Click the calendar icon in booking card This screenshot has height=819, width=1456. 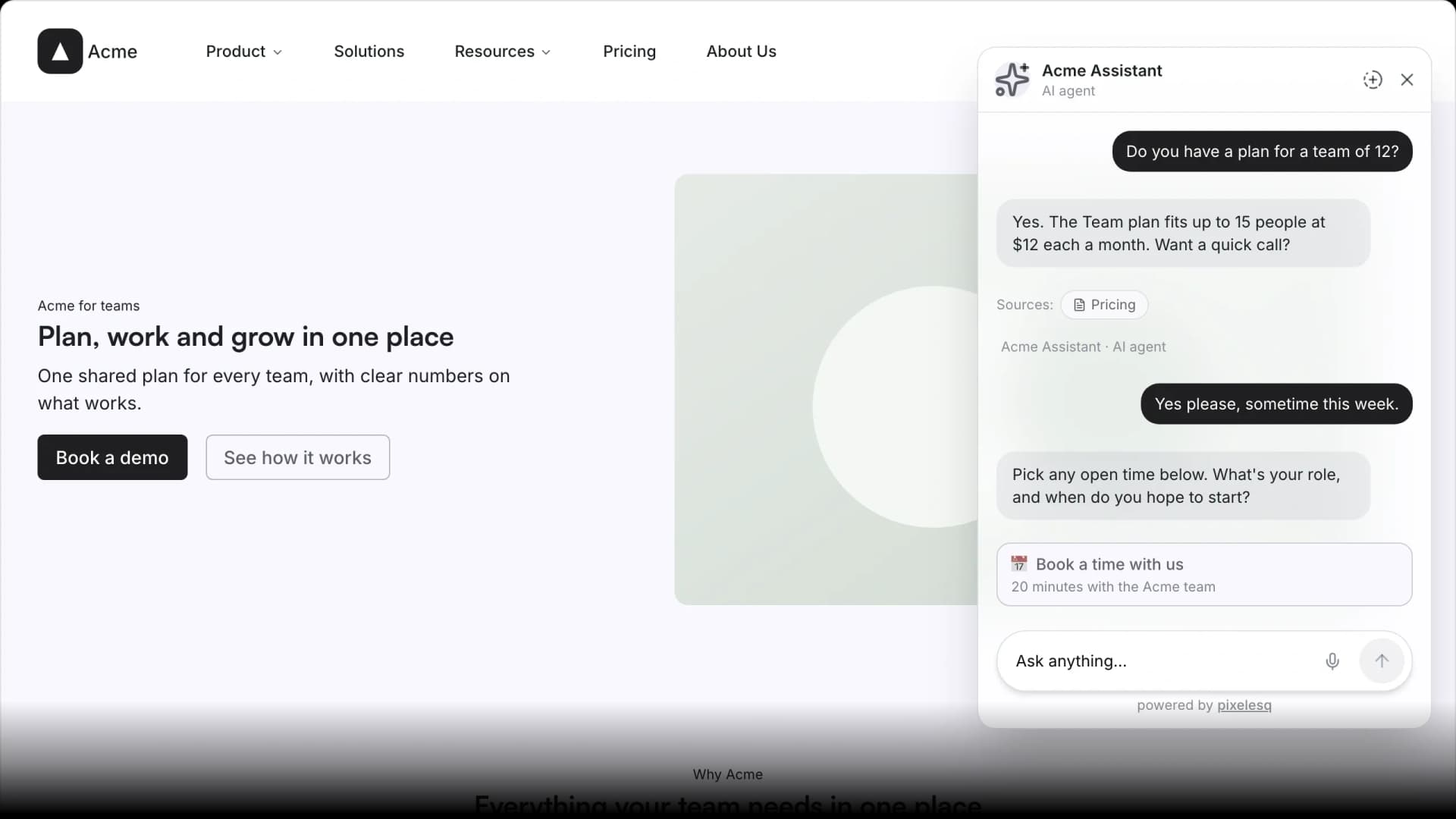click(1019, 563)
